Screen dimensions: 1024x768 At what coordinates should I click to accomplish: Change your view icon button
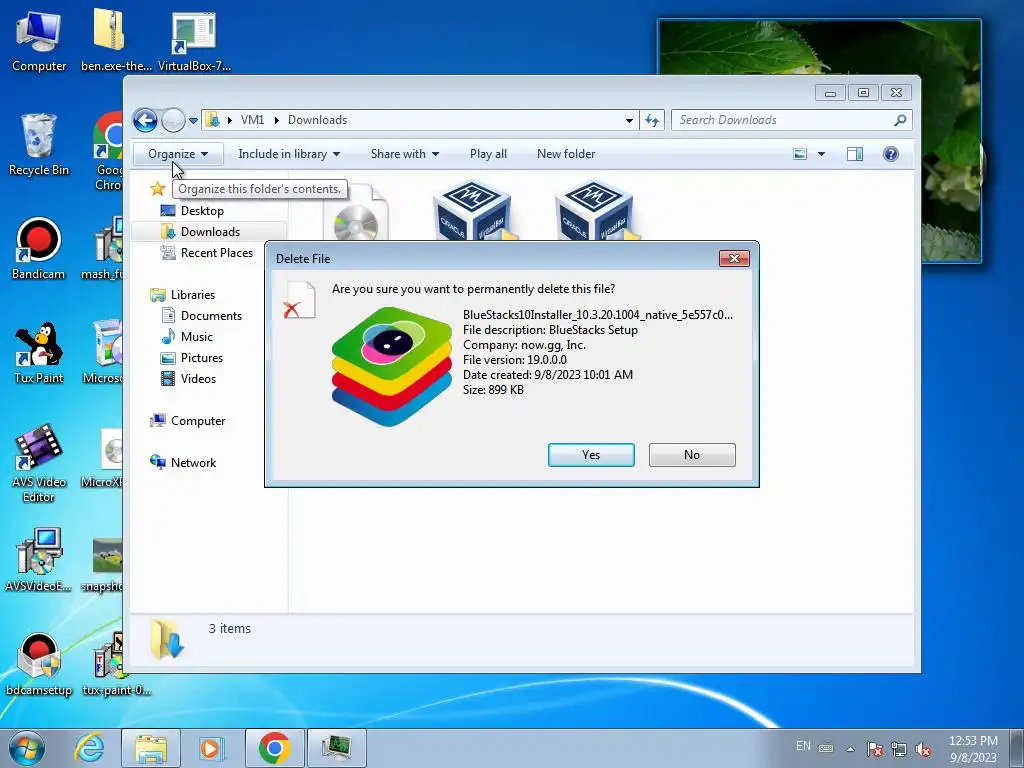click(800, 154)
